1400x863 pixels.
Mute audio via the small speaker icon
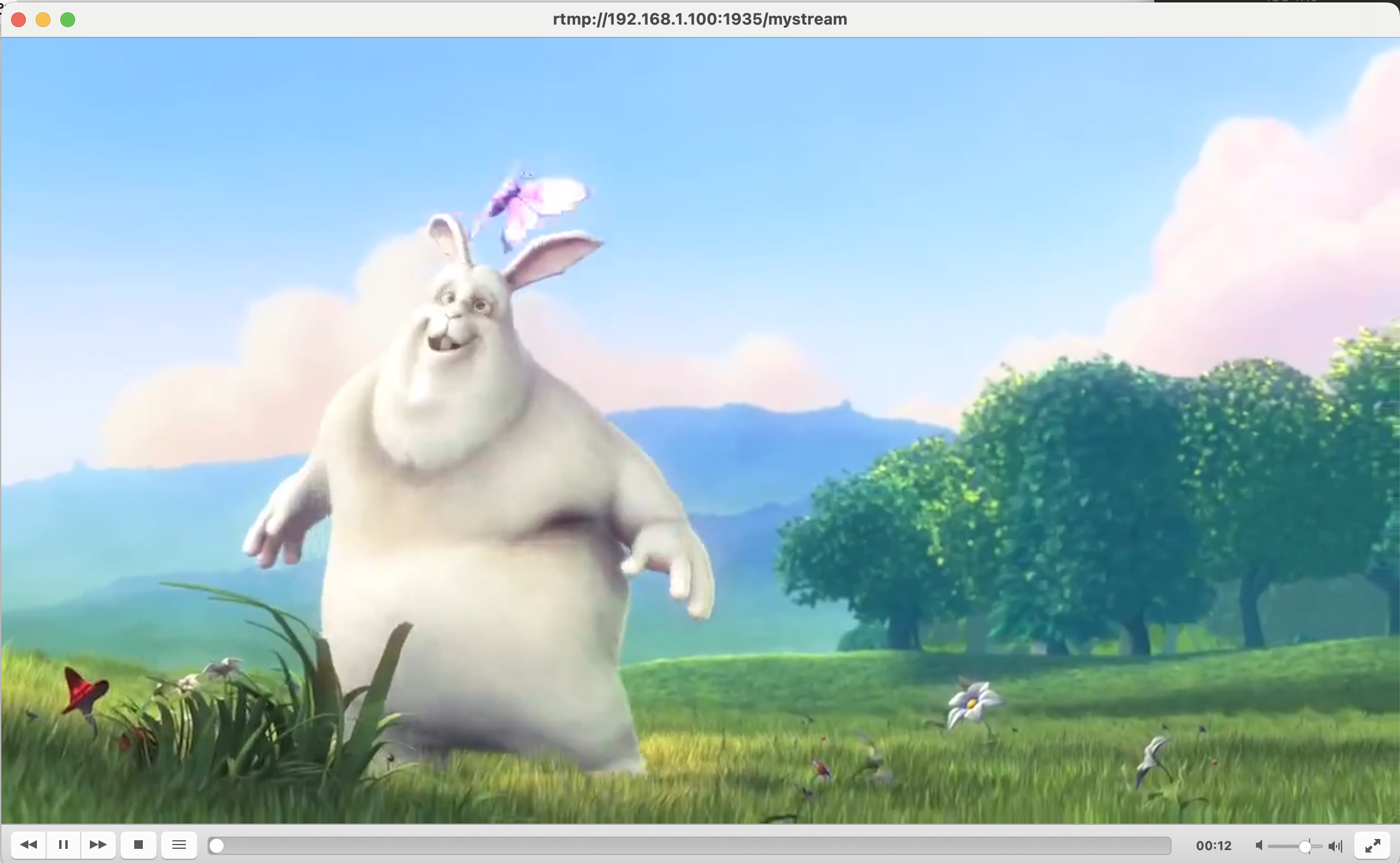point(1259,846)
